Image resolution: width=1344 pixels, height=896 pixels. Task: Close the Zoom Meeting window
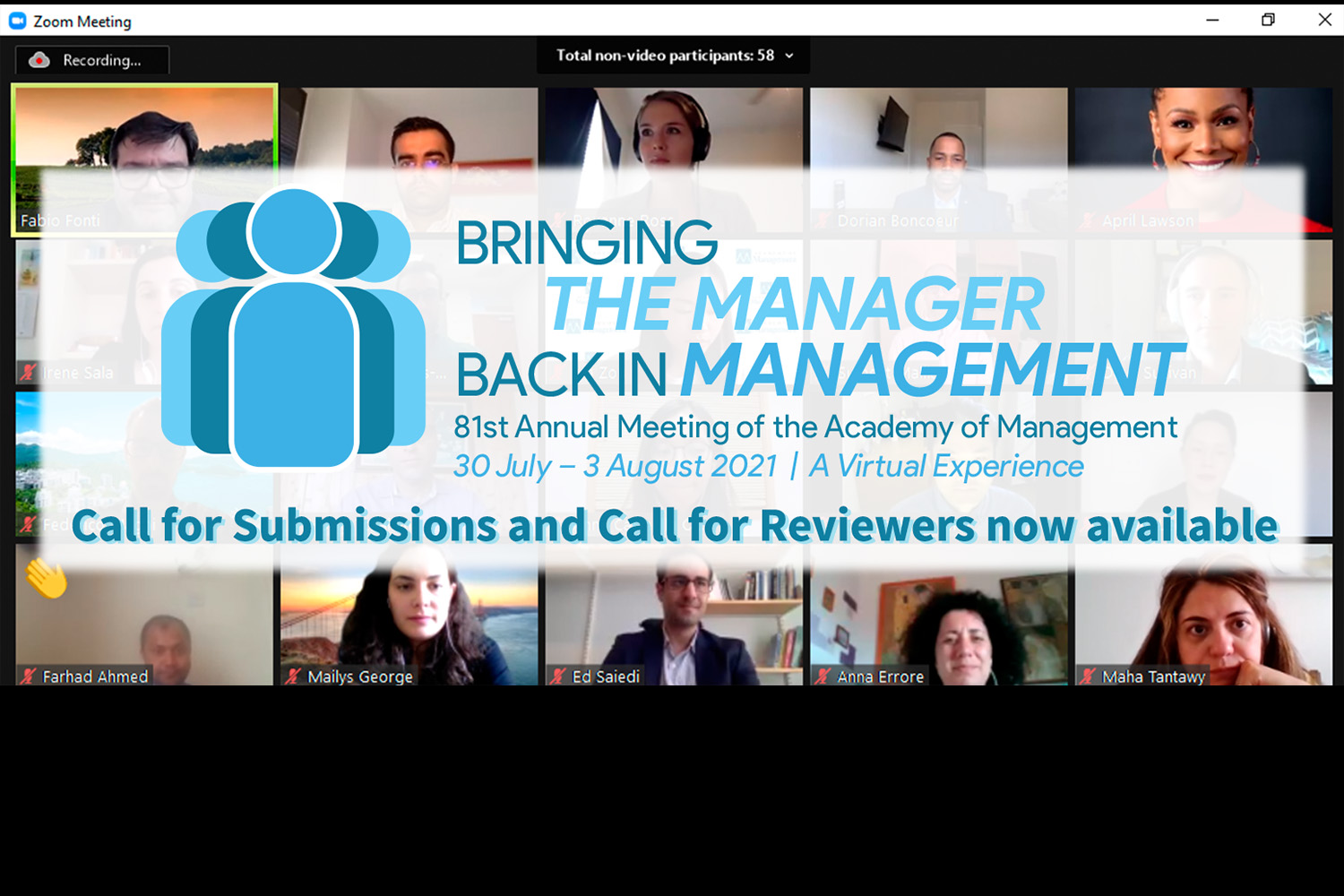(1324, 20)
